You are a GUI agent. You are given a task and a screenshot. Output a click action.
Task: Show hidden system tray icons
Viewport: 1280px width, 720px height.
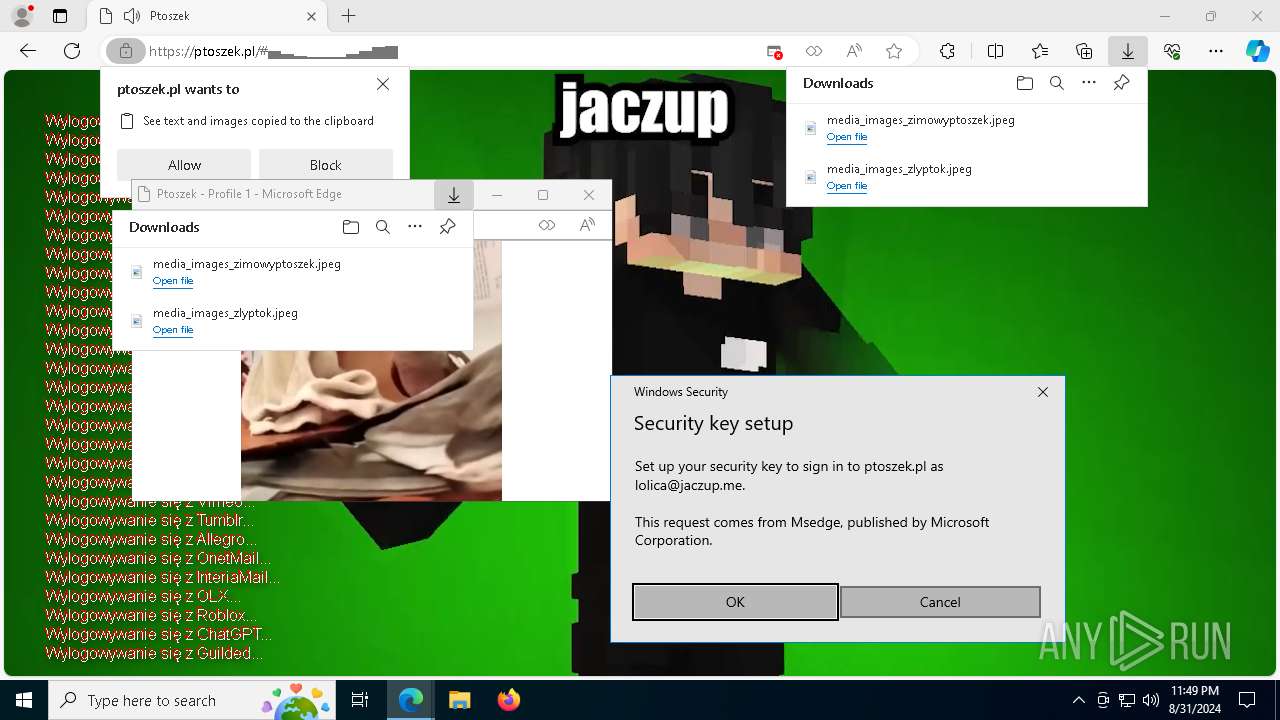(x=1078, y=700)
